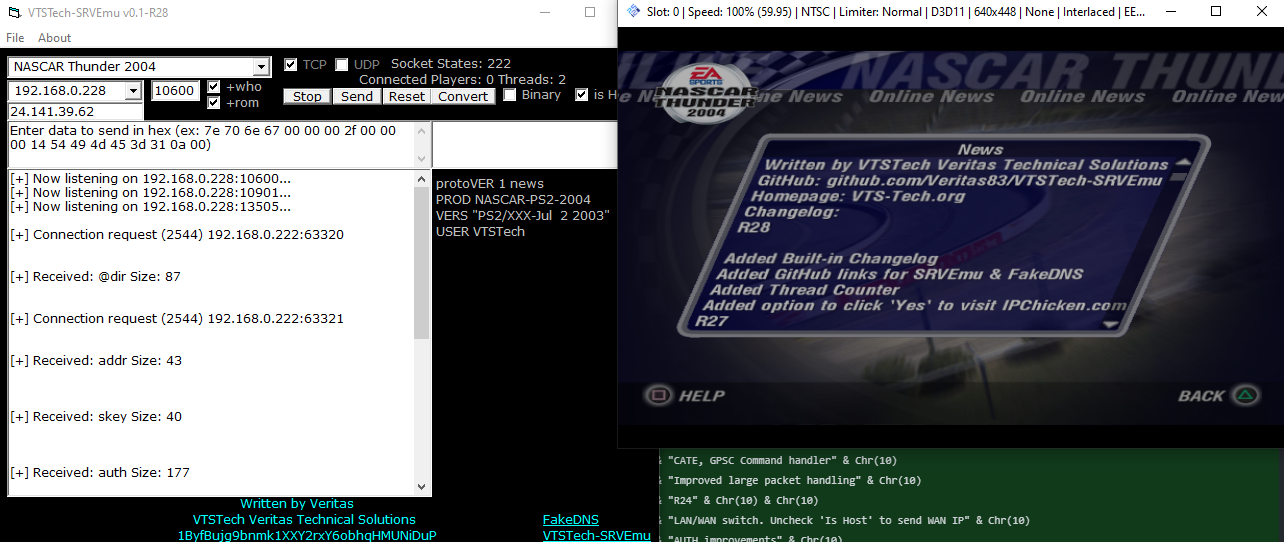
Task: Click the log scrollbar up arrow
Action: point(422,179)
